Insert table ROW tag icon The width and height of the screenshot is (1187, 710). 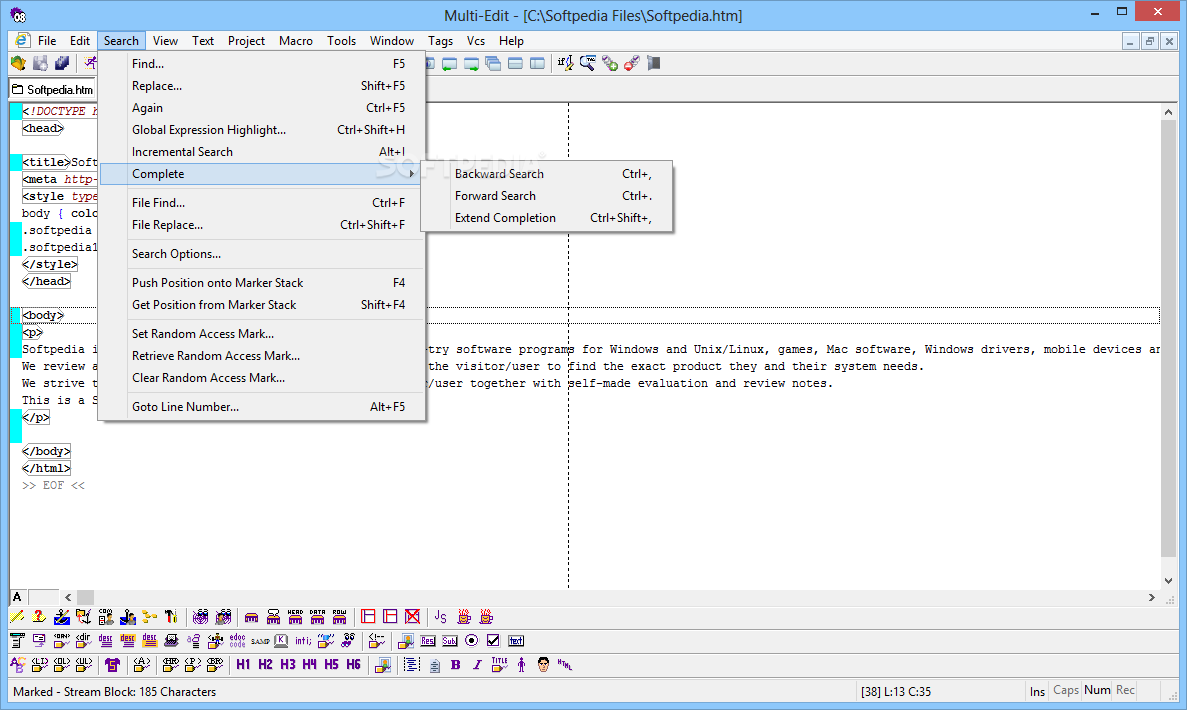point(339,617)
